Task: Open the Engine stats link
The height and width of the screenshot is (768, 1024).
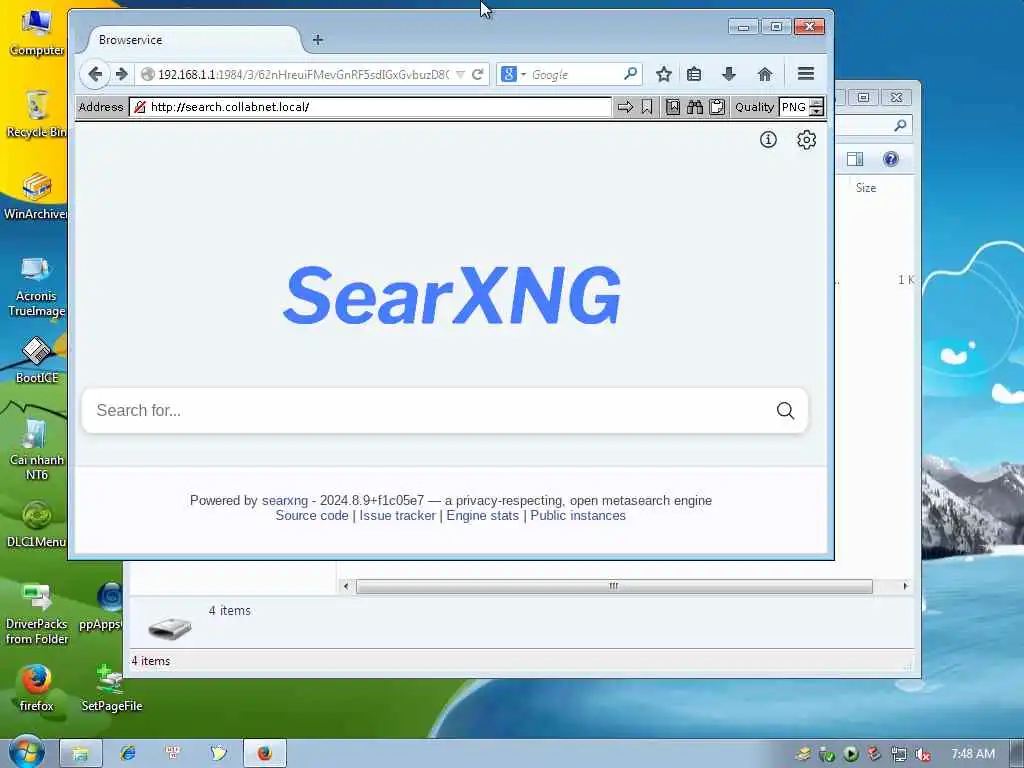Action: 483,516
